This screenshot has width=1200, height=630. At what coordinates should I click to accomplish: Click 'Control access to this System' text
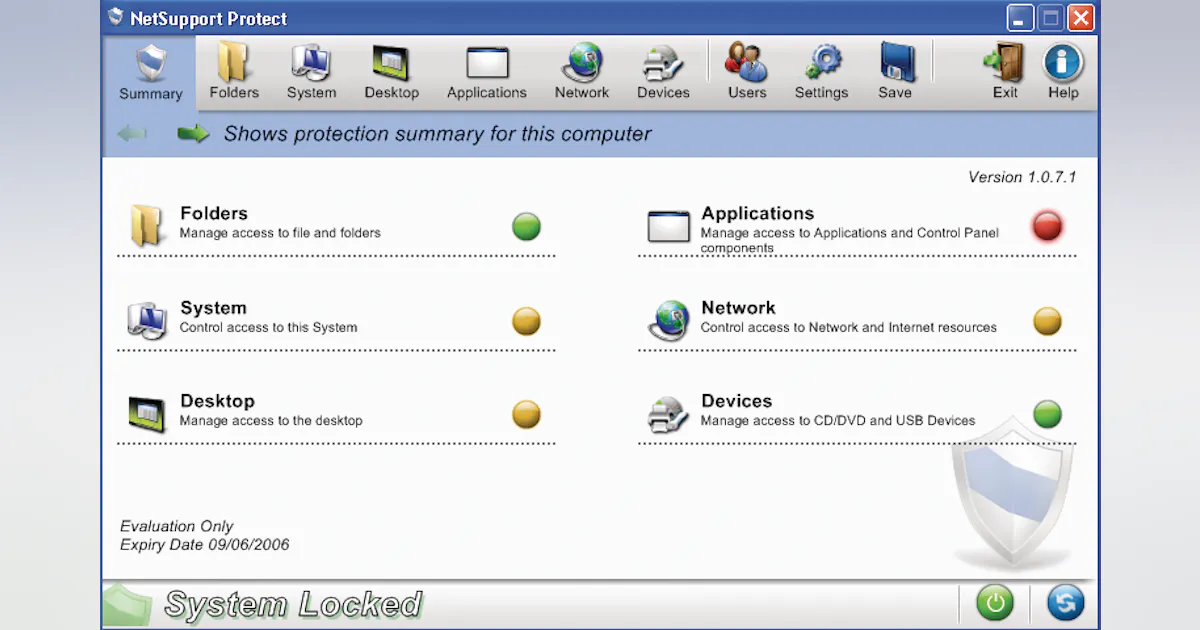[x=268, y=327]
